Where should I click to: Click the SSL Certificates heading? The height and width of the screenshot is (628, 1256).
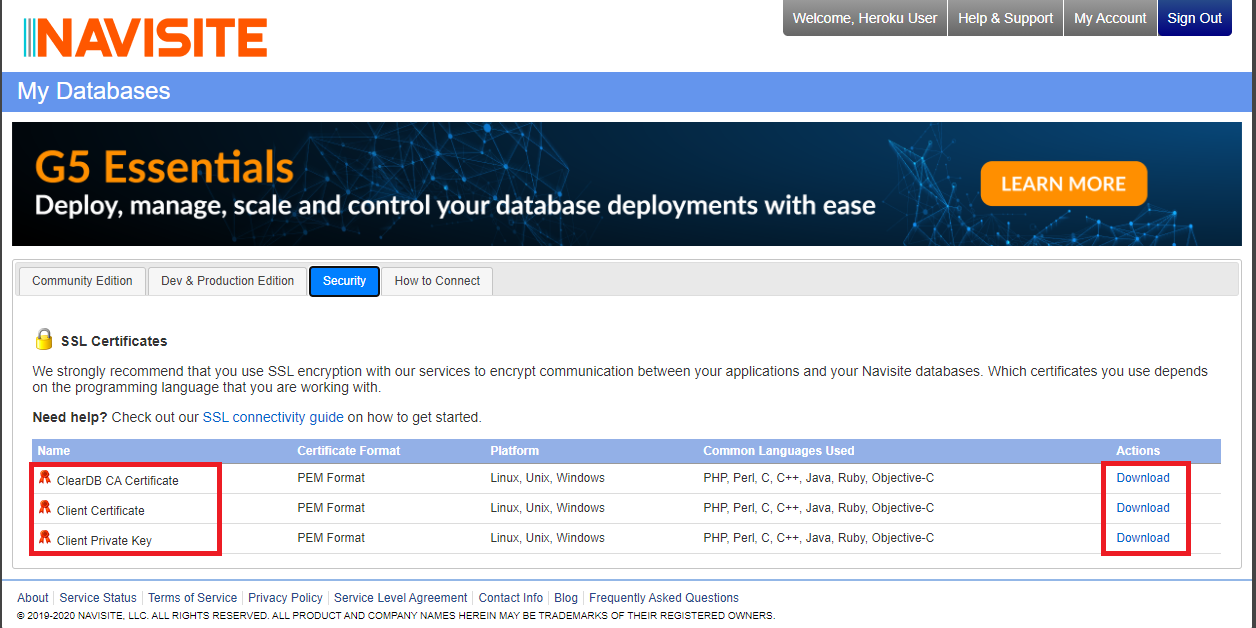(114, 341)
